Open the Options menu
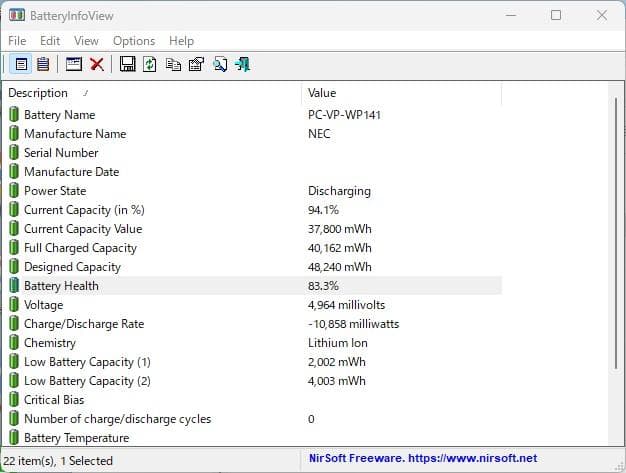Screen dimensions: 626x473 point(134,41)
